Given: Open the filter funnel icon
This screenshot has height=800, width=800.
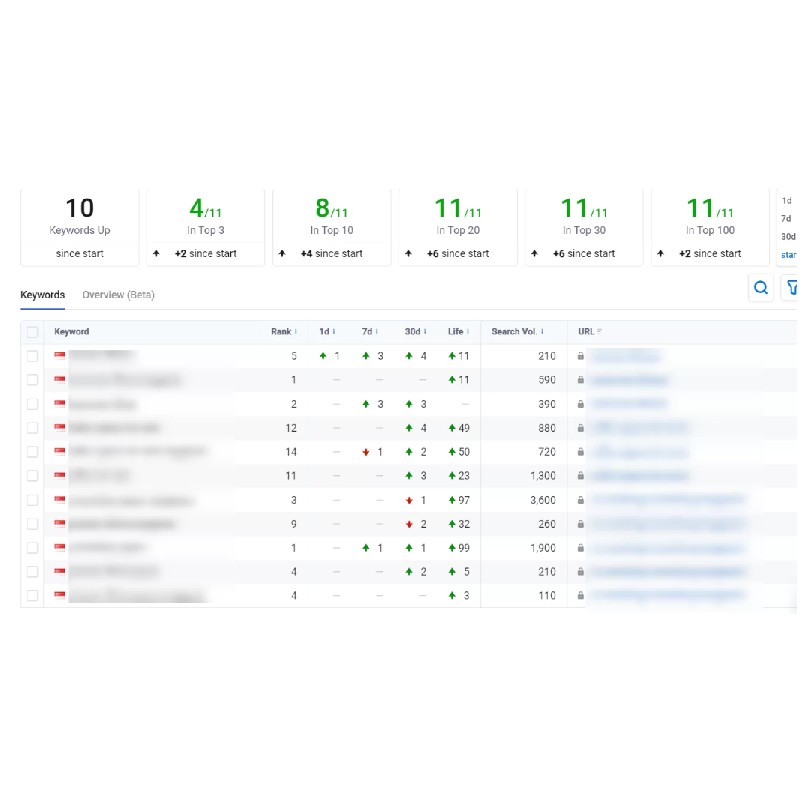Looking at the screenshot, I should point(792,288).
